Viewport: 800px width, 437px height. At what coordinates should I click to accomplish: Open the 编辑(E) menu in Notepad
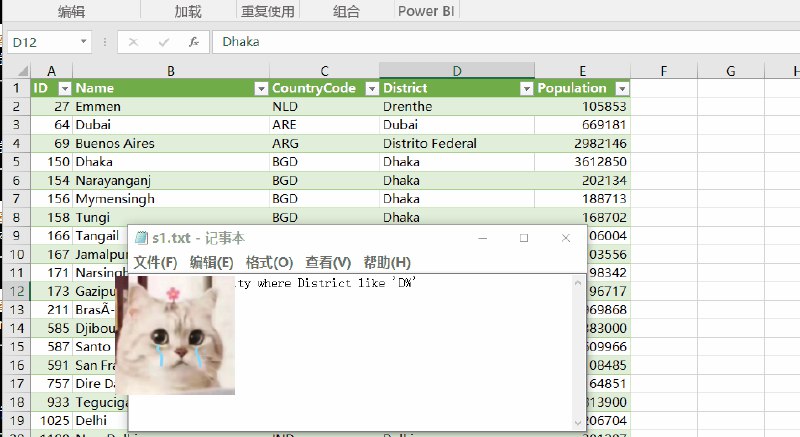[x=211, y=263]
